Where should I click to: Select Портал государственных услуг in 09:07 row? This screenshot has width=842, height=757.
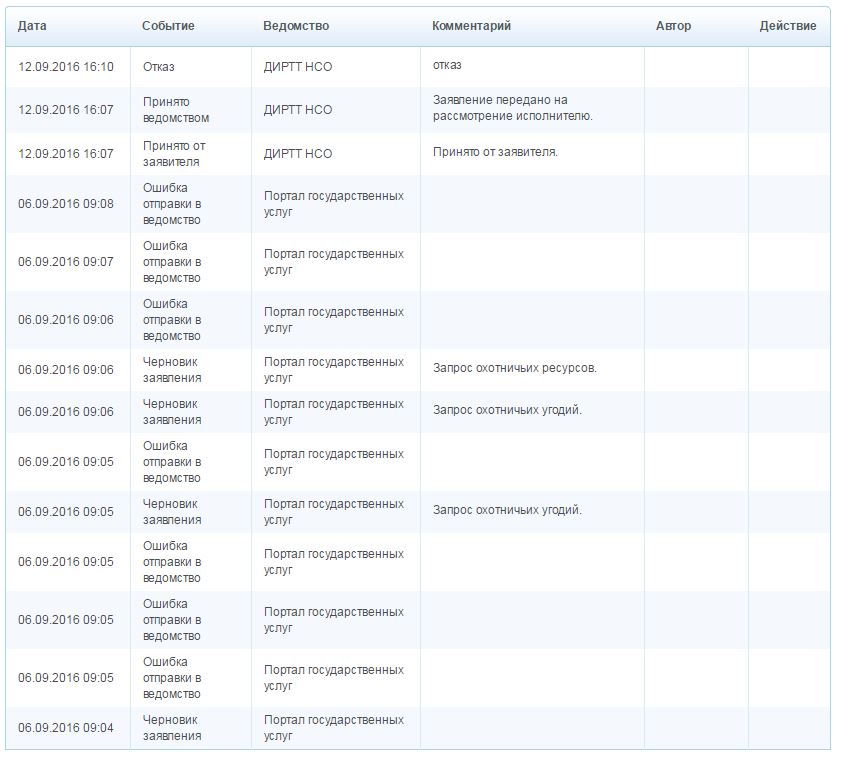pyautogui.click(x=333, y=262)
